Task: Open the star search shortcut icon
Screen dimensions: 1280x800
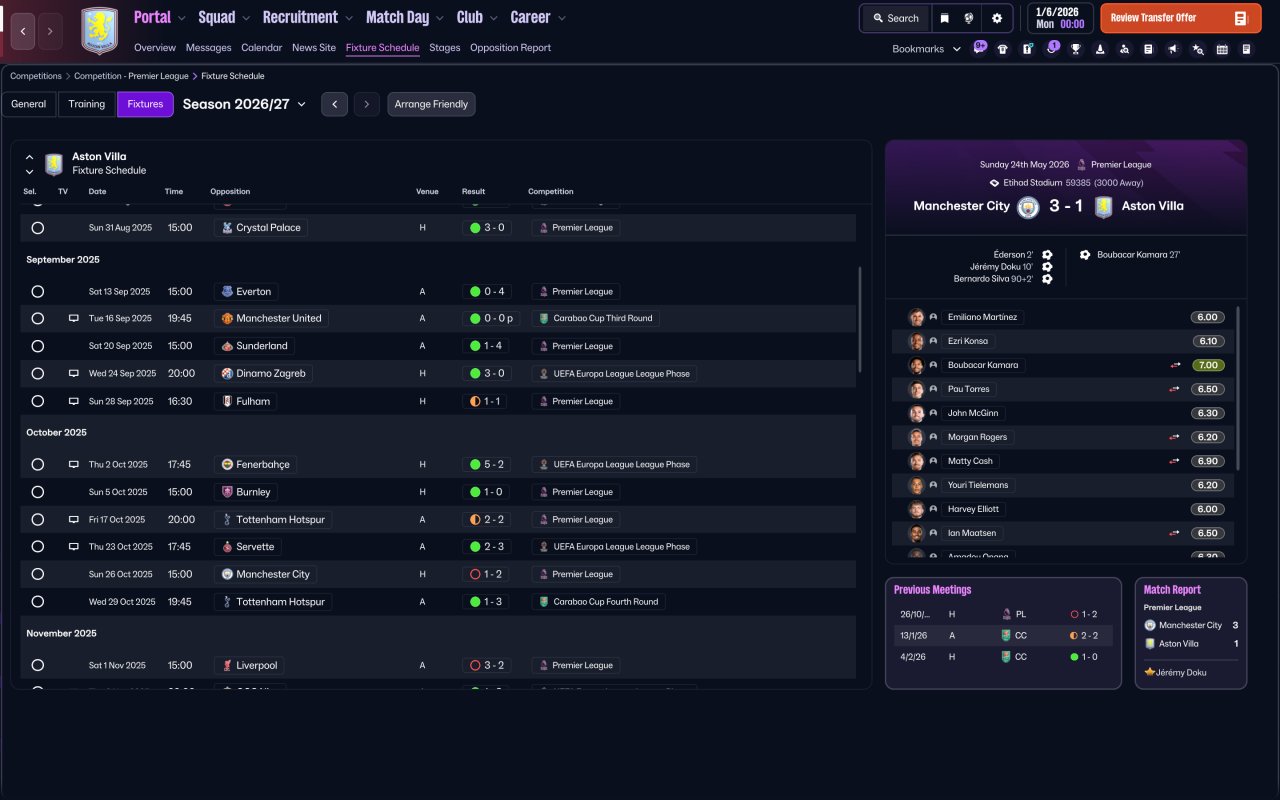Action: 1198,49
